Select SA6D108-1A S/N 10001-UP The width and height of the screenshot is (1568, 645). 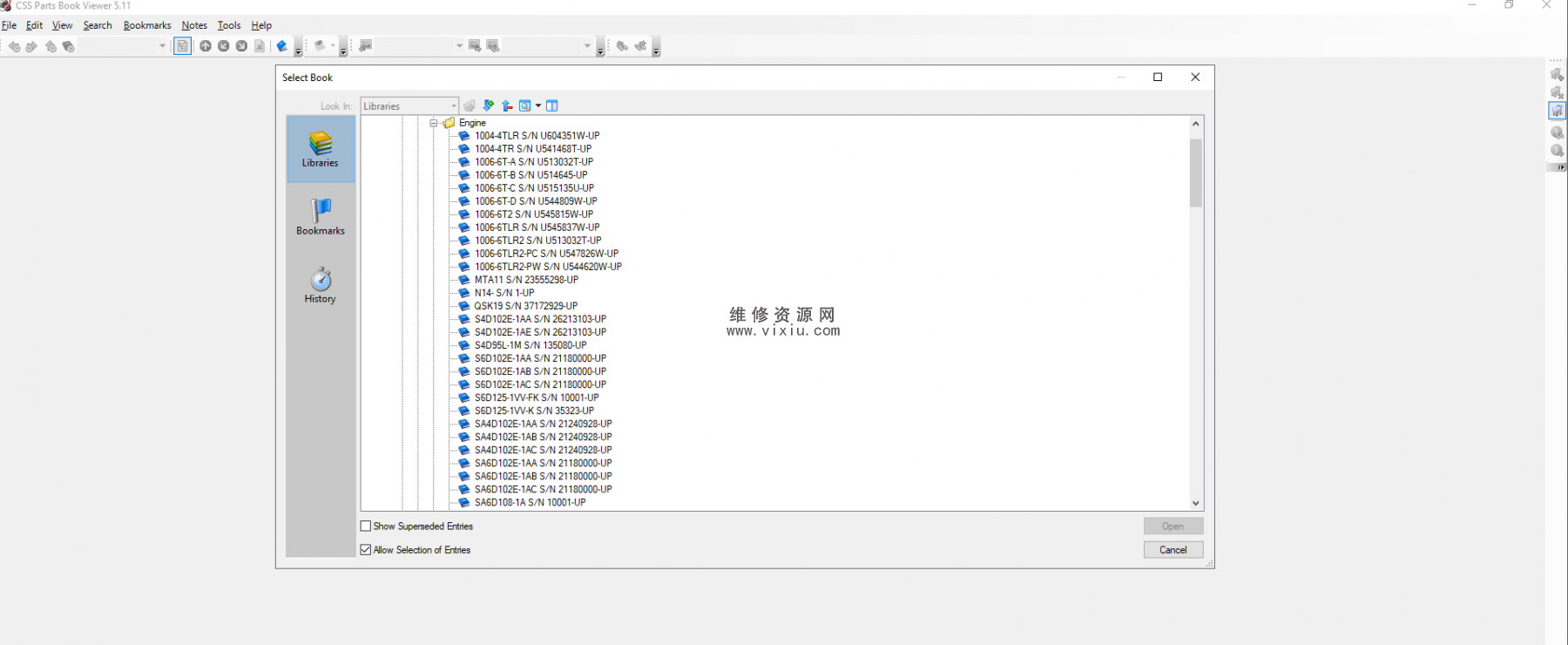point(530,502)
